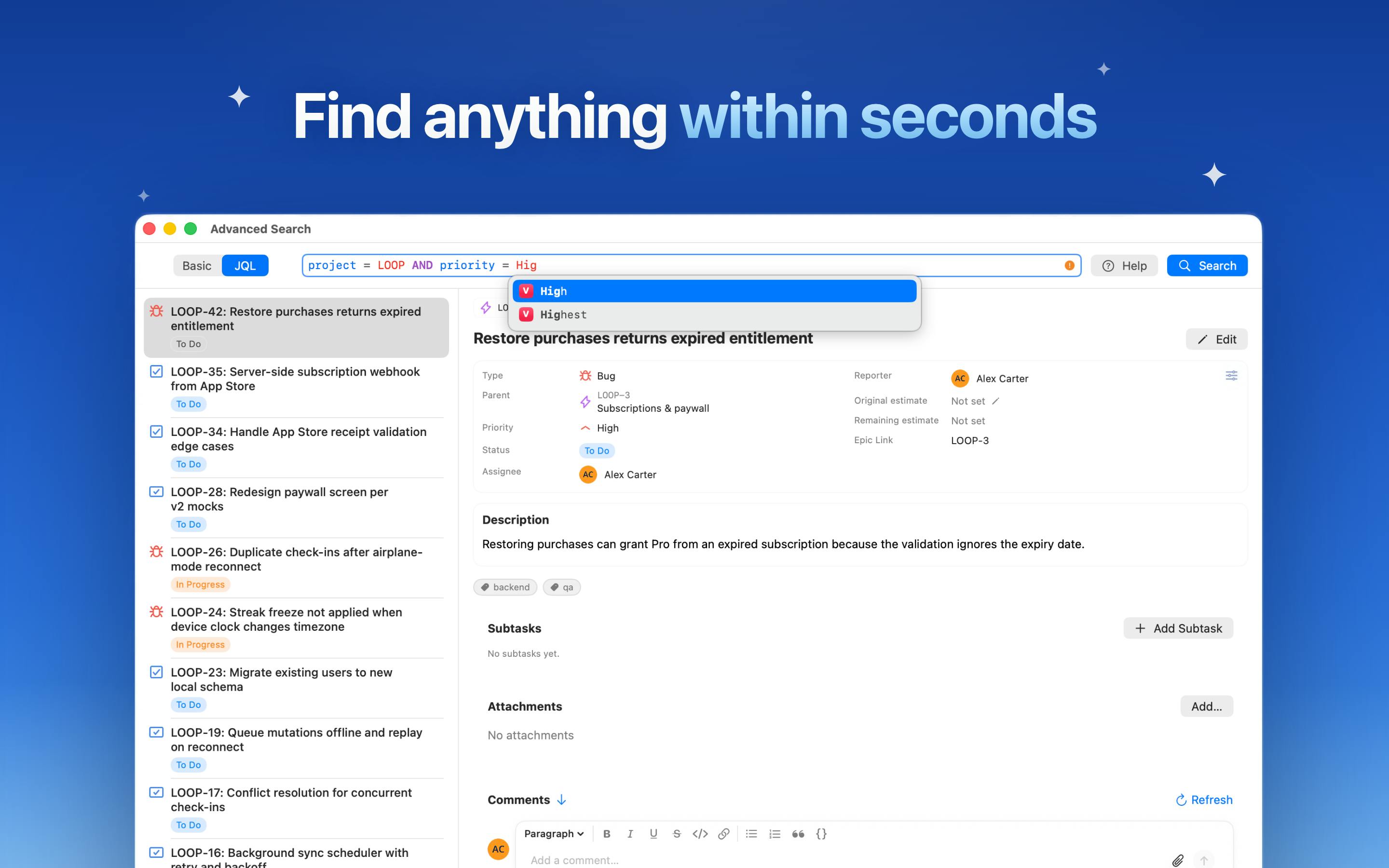Apply strikethrough in comment editor
The height and width of the screenshot is (868, 1389).
(676, 834)
